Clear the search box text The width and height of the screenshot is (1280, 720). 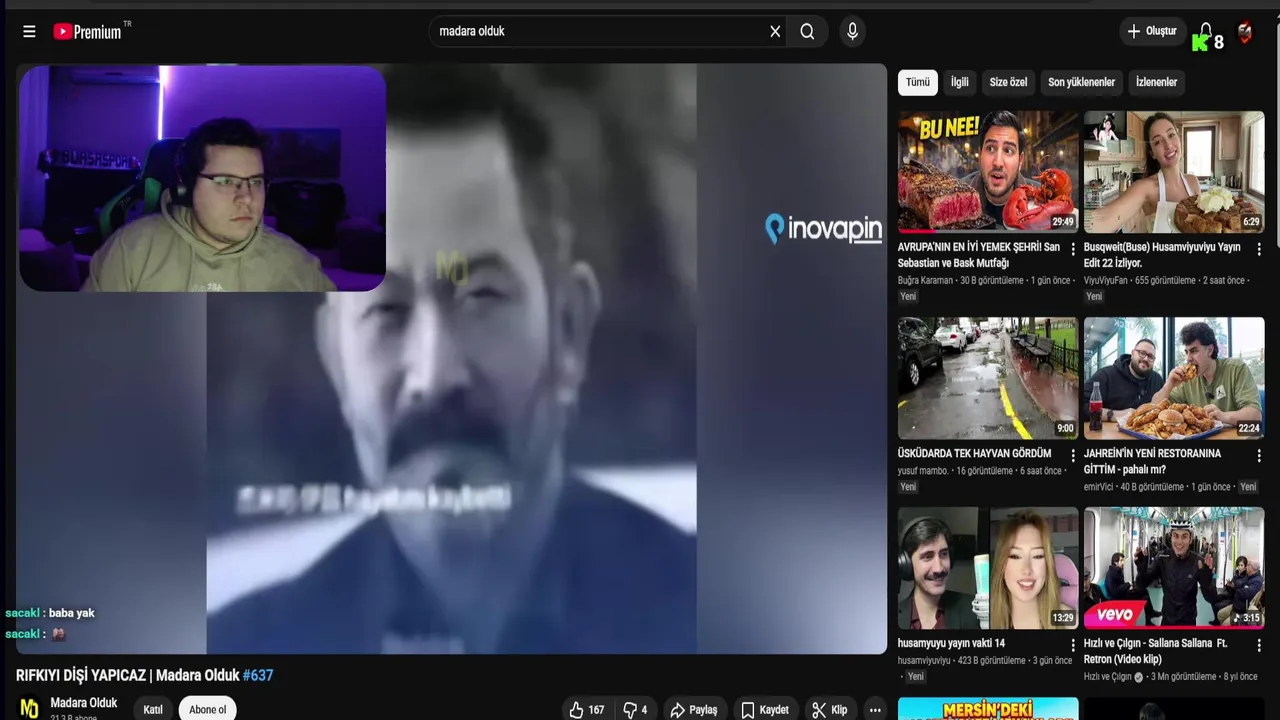point(774,31)
